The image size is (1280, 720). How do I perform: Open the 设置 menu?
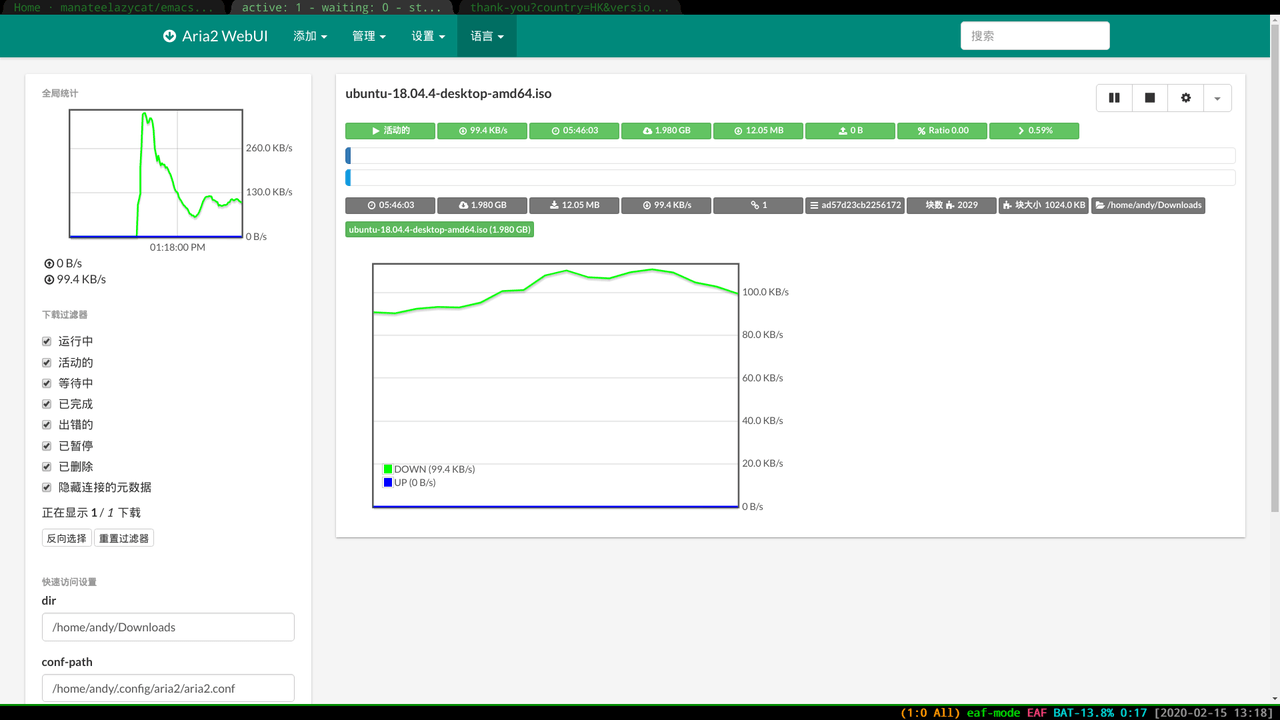[428, 36]
